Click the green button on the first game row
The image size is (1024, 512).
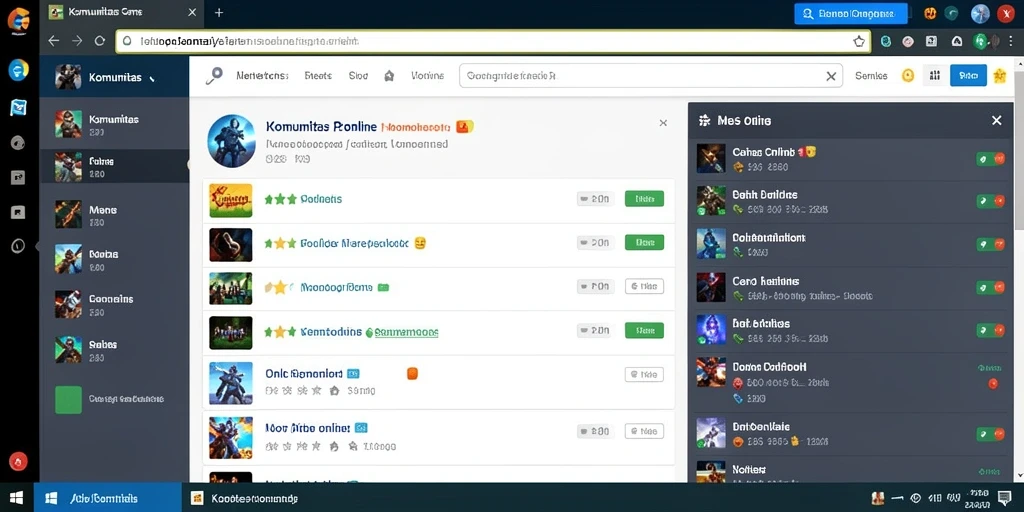pyautogui.click(x=644, y=199)
